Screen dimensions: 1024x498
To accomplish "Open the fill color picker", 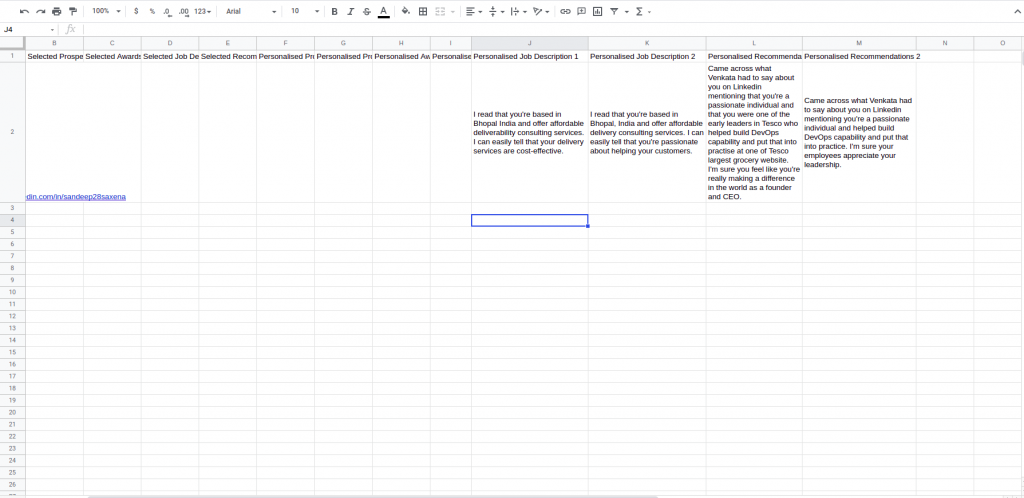I will point(406,11).
